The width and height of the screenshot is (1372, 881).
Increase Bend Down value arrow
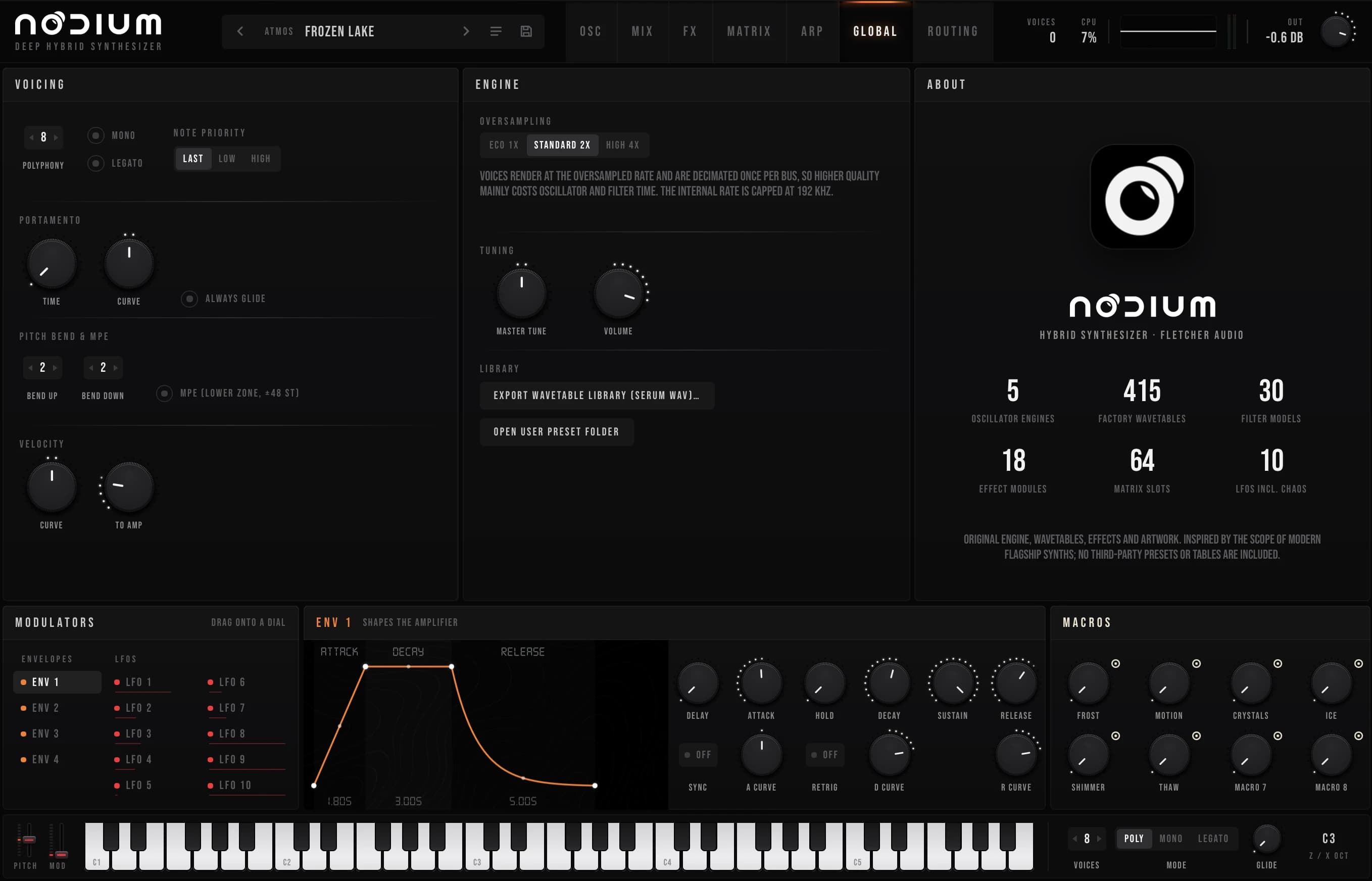tap(116, 368)
